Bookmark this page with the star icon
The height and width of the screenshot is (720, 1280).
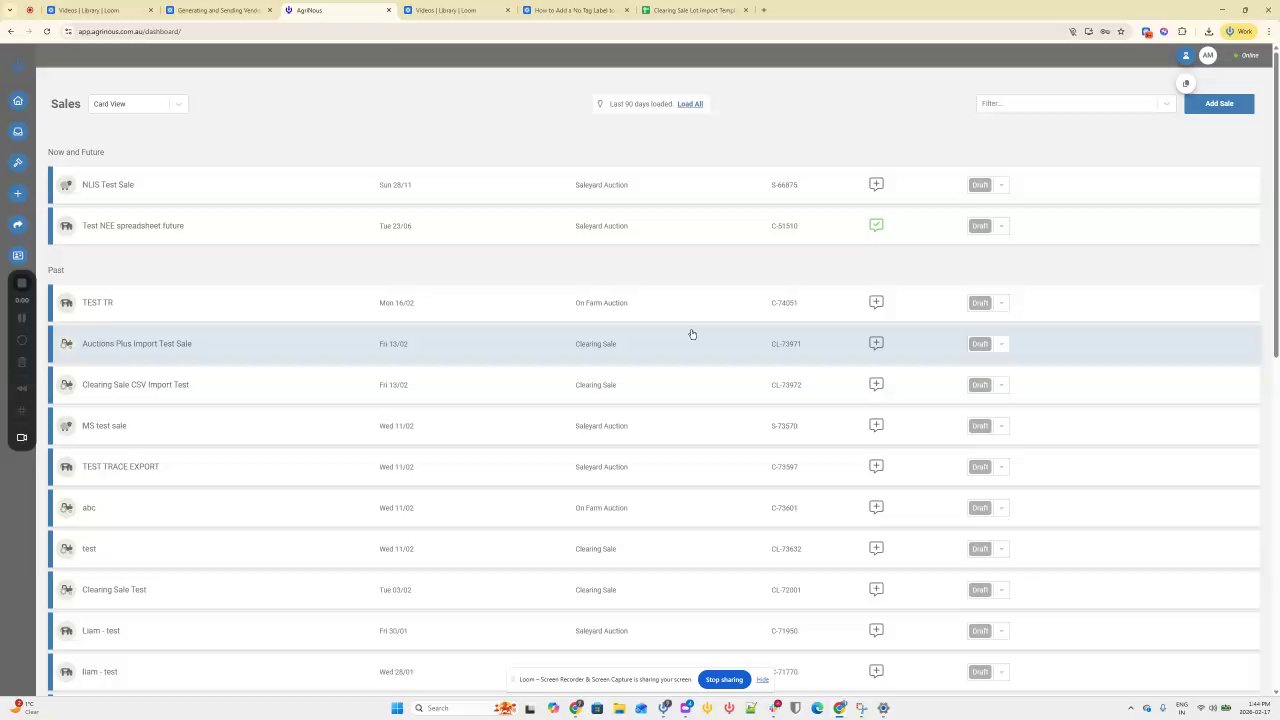tap(1121, 31)
